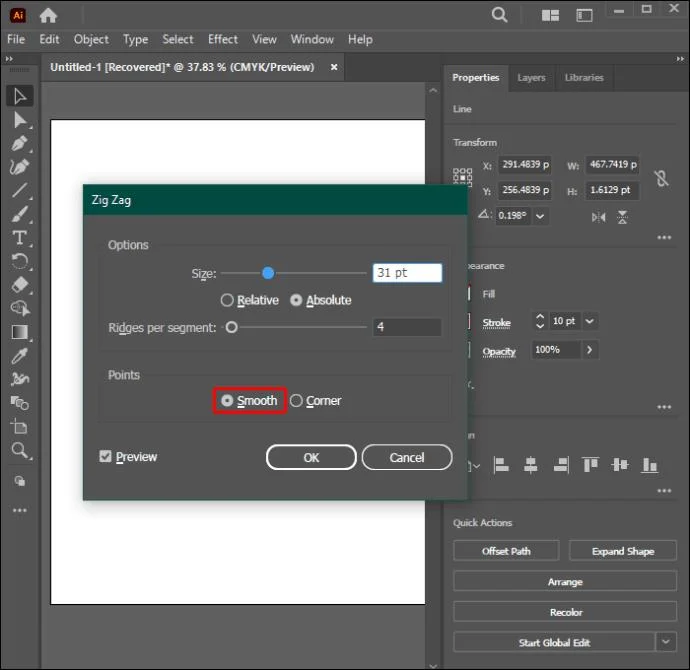The width and height of the screenshot is (690, 670).
Task: Select the Rotate tool
Action: click(19, 261)
